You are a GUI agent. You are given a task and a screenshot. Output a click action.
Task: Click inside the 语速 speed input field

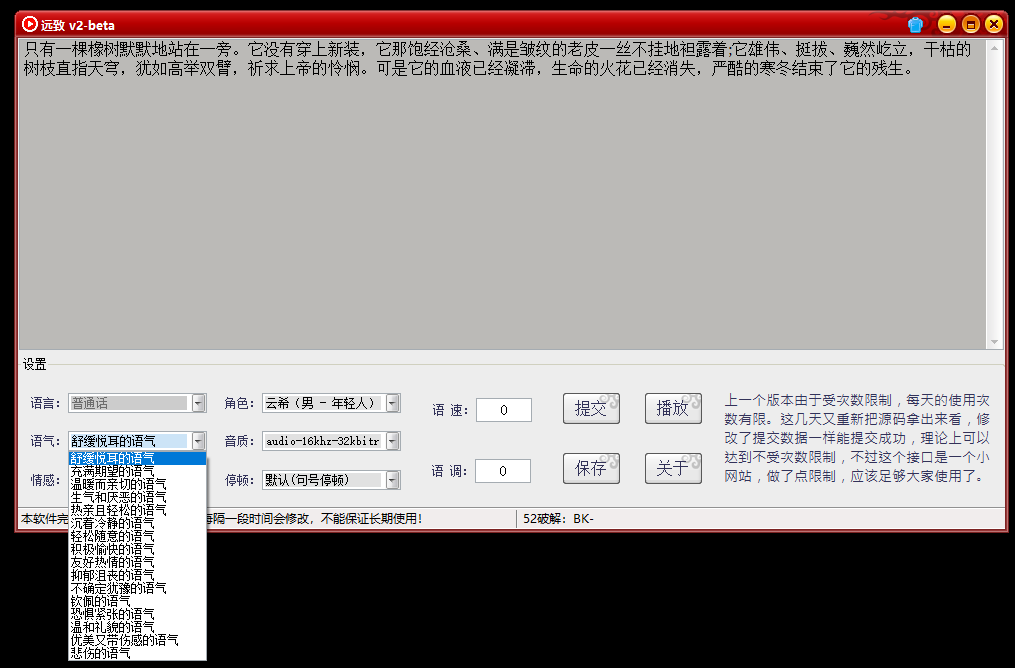pyautogui.click(x=503, y=409)
